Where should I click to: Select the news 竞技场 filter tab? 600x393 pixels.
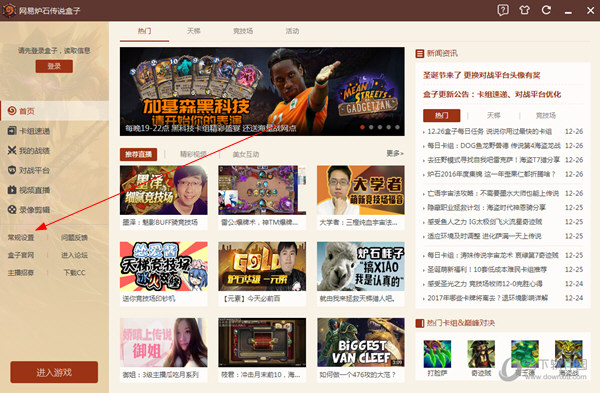(546, 115)
